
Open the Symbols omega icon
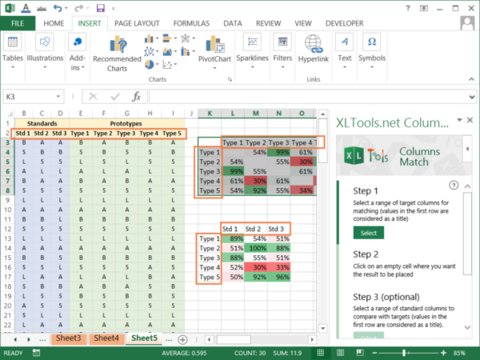pos(372,42)
